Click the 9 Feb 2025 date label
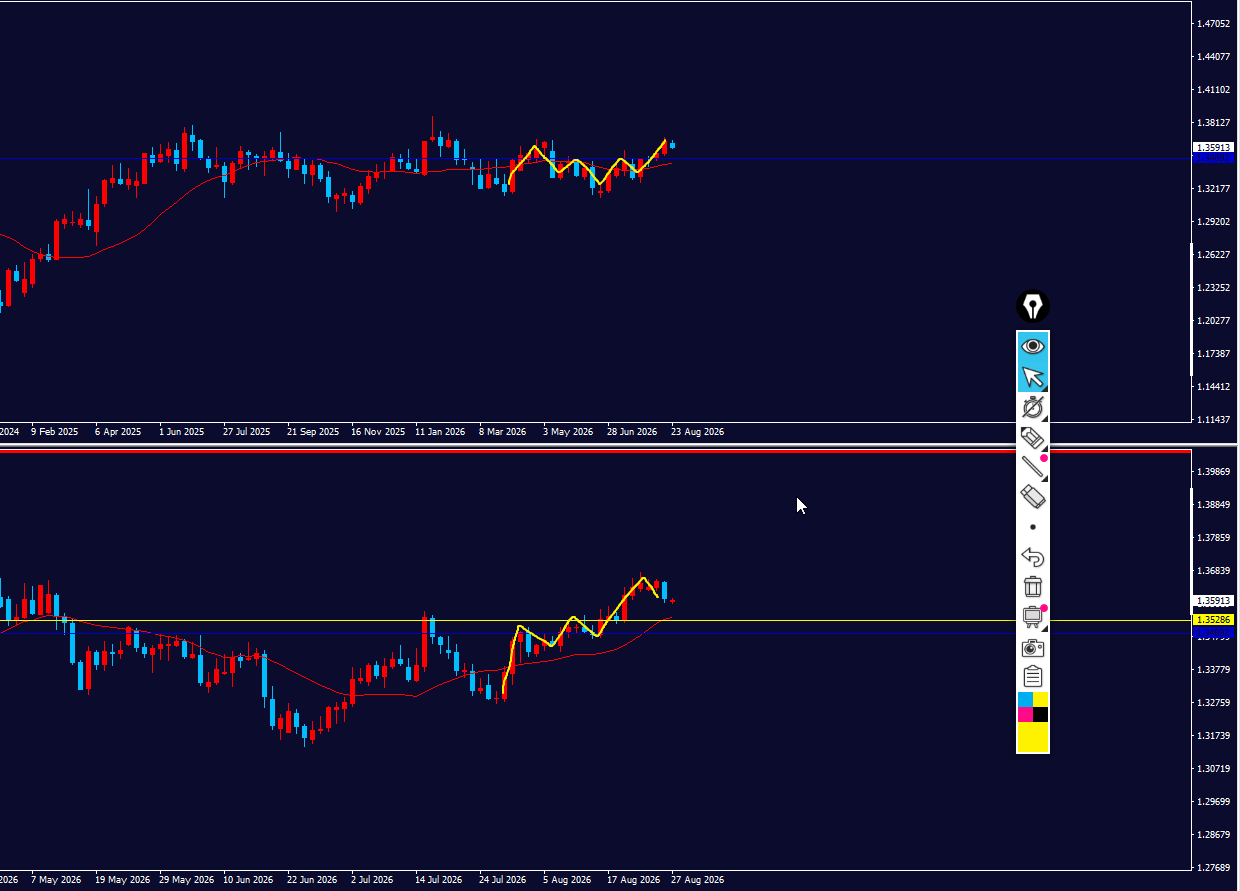 tap(54, 432)
